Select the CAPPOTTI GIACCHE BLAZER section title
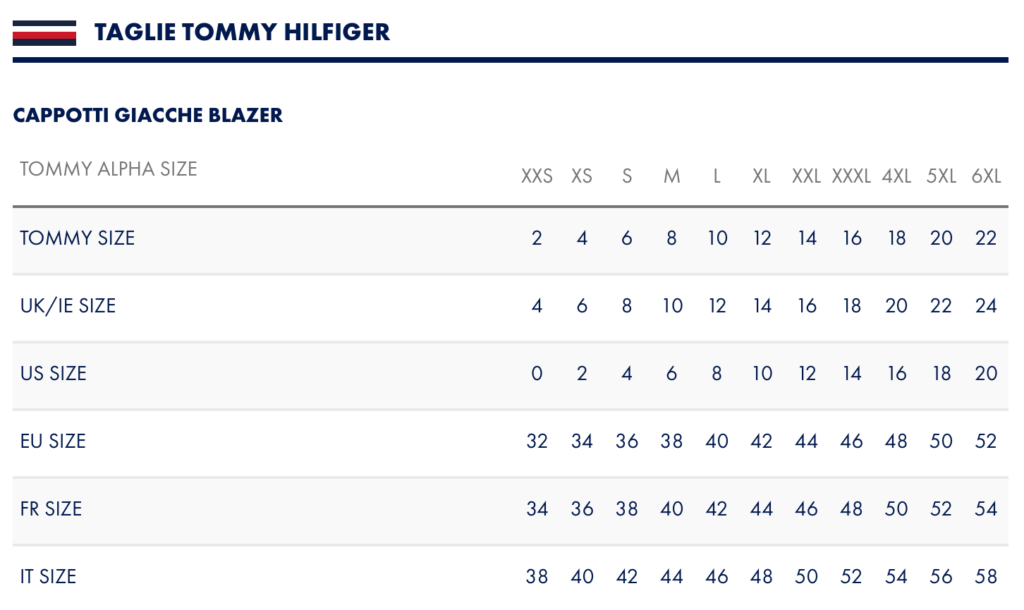The height and width of the screenshot is (610, 1024). coord(148,115)
